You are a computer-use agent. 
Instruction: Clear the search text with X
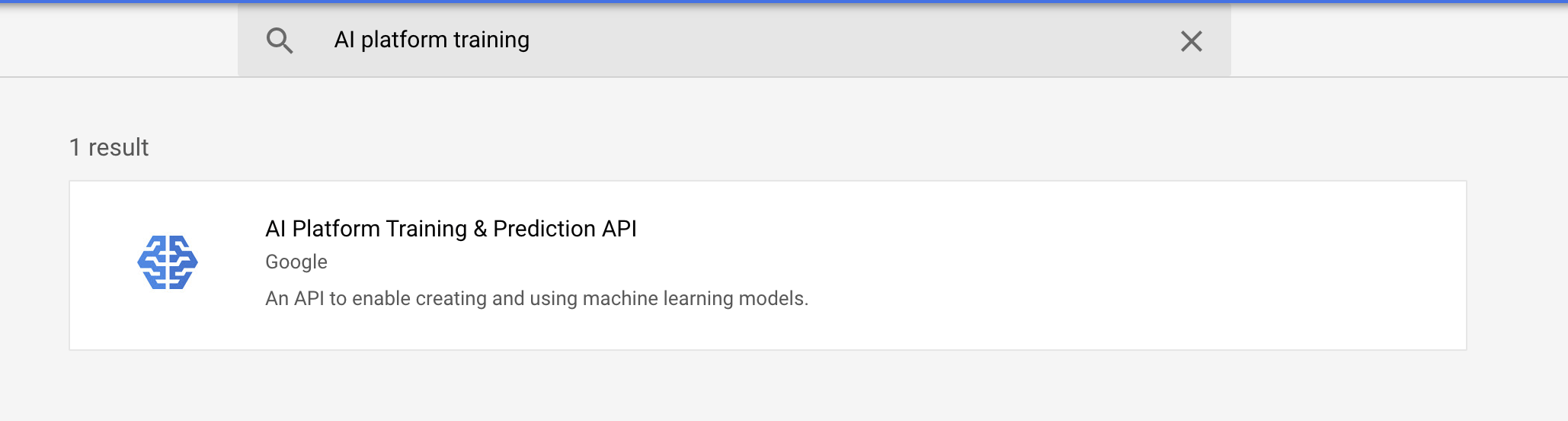click(1191, 41)
